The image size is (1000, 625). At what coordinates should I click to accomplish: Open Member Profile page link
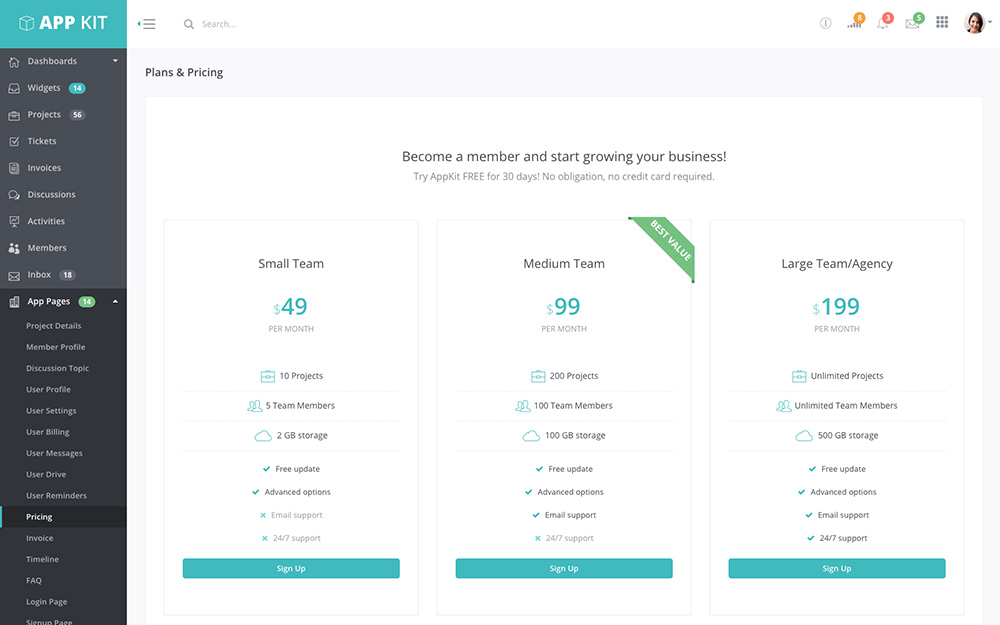pos(55,347)
